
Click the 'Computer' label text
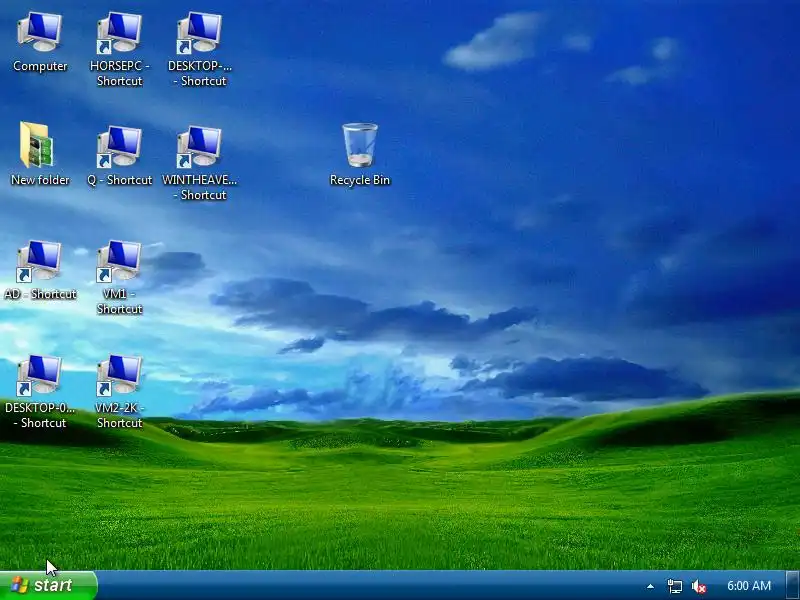[x=40, y=66]
